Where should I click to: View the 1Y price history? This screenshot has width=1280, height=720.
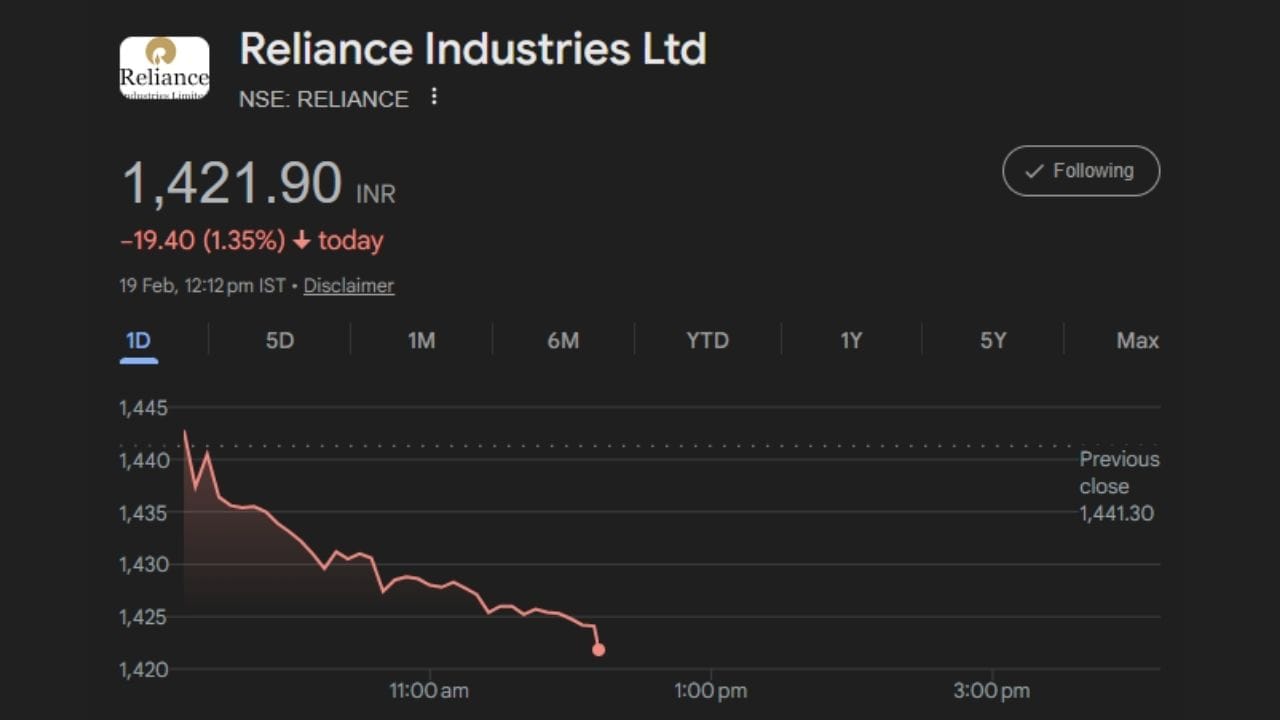[850, 341]
